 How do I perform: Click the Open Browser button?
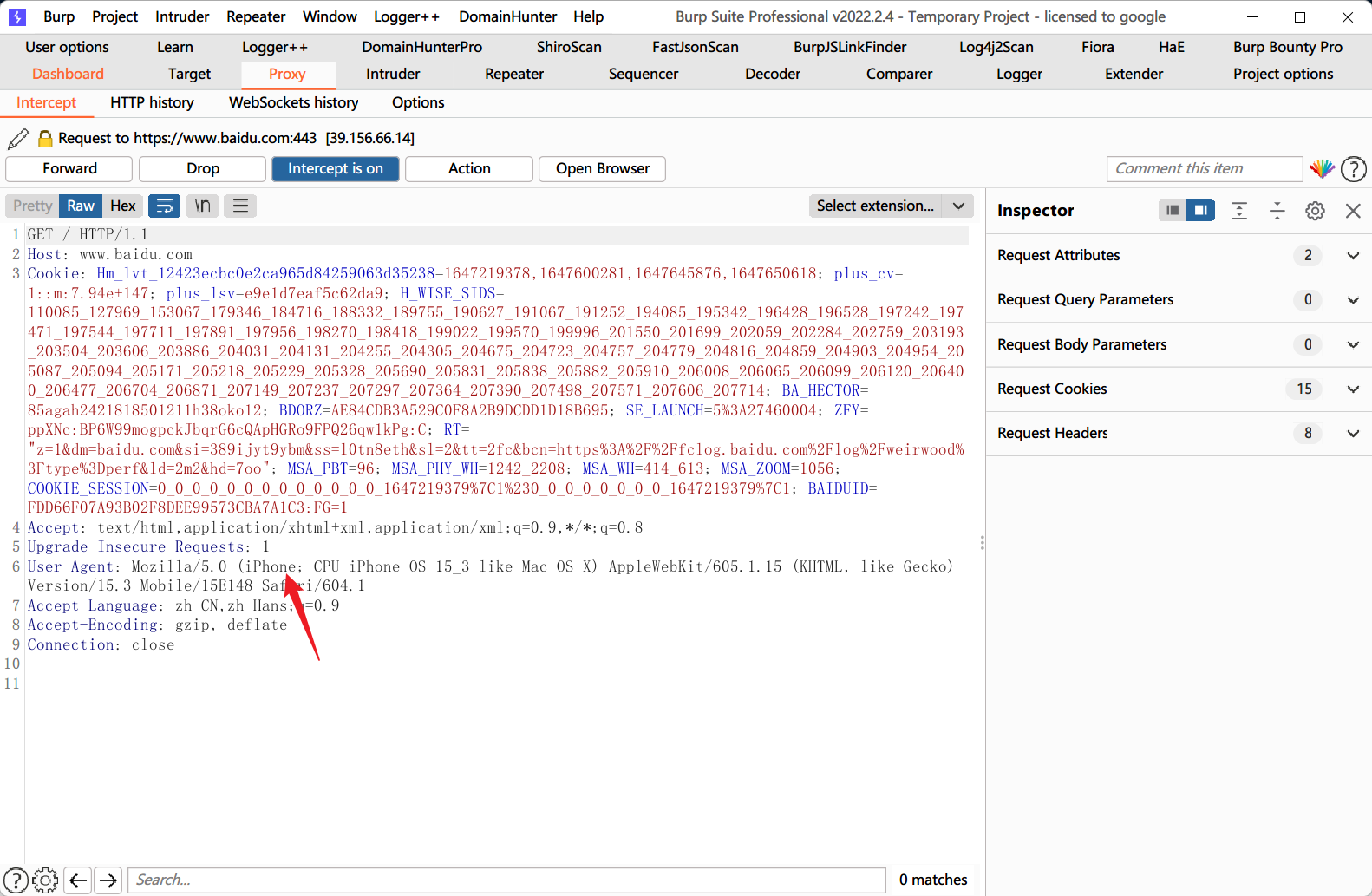coord(603,168)
